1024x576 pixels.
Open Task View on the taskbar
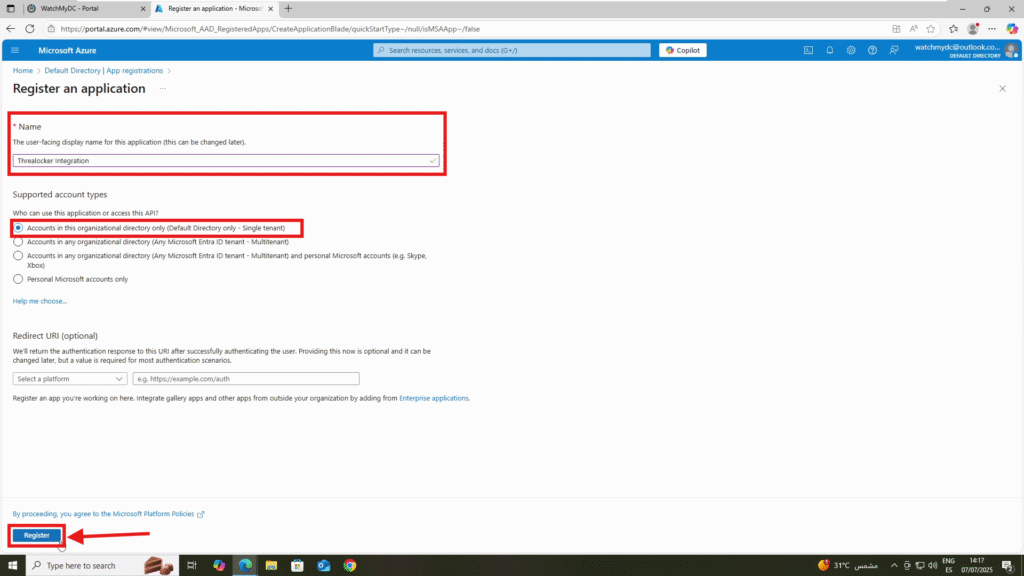click(192, 566)
